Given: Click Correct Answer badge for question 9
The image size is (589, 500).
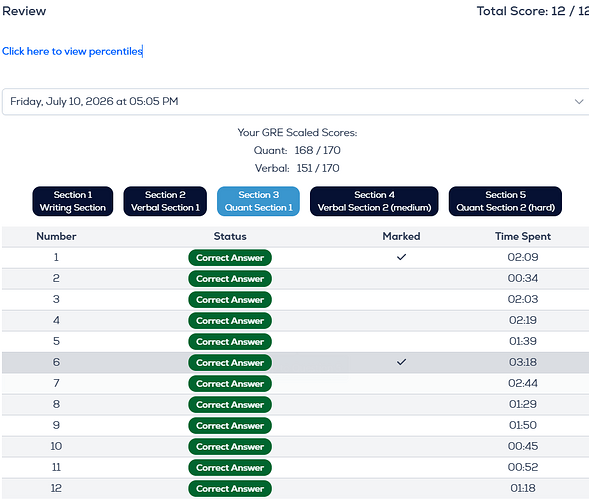Looking at the screenshot, I should 230,426.
